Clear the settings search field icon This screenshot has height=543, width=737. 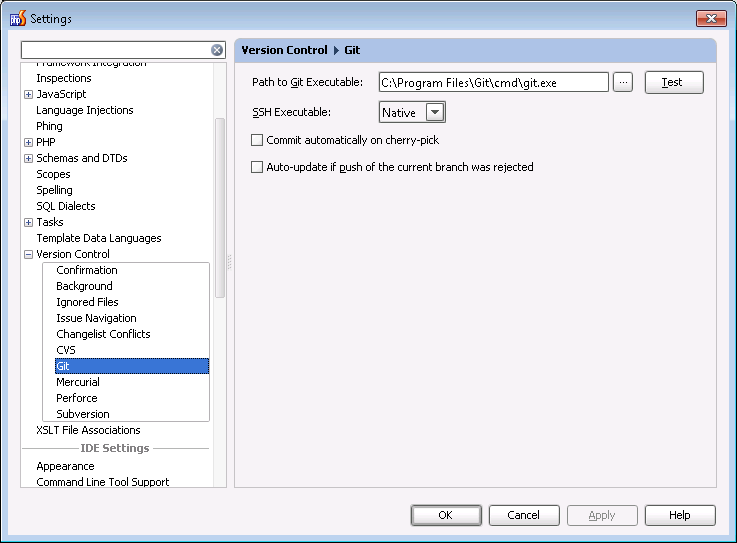coord(217,50)
